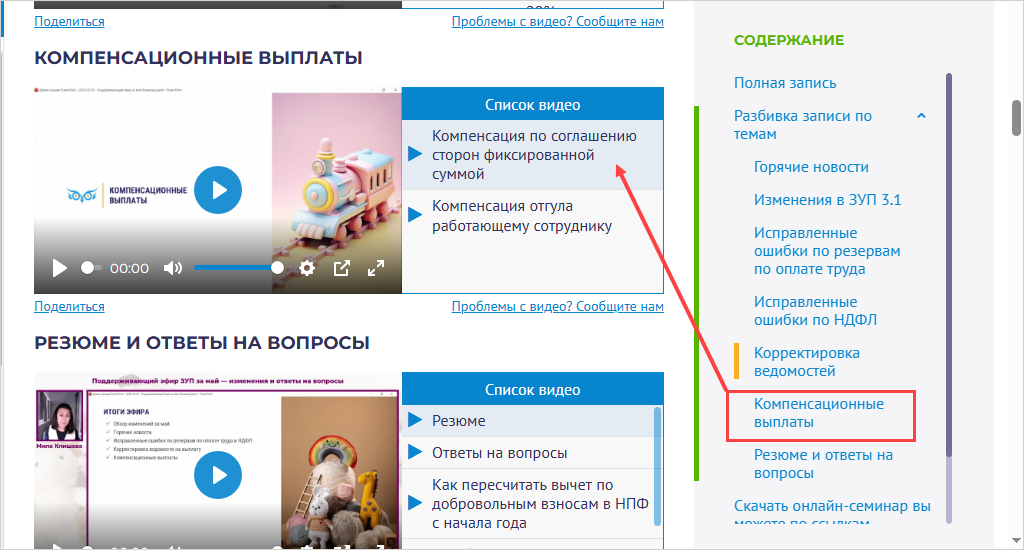Click small play icon in Компенсационные выплаты player bar
Viewport: 1024px width, 550px height.
point(59,268)
